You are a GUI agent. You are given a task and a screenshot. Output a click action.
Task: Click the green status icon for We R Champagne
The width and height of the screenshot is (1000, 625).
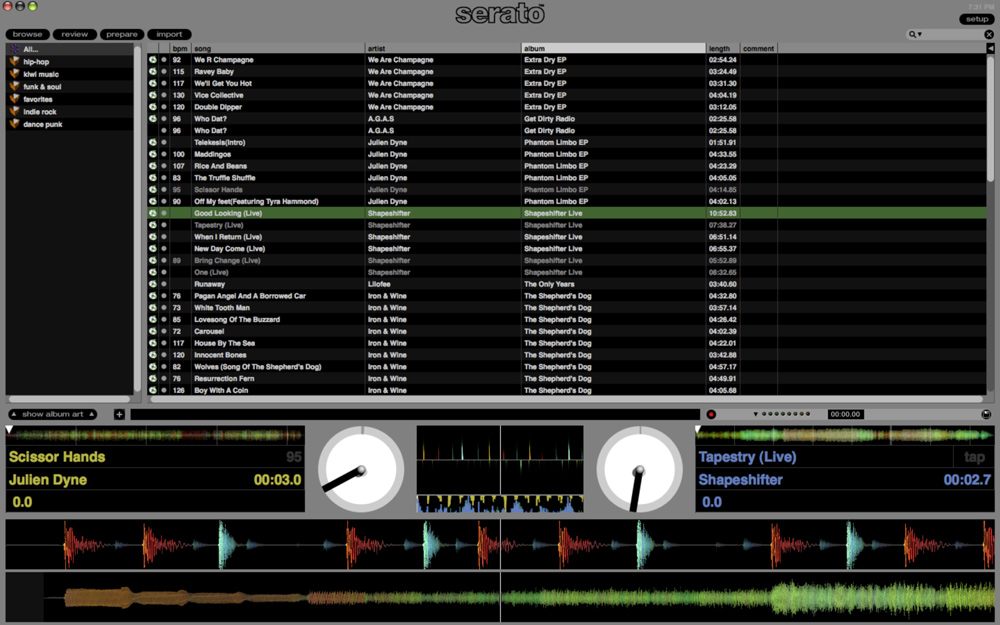click(x=153, y=60)
